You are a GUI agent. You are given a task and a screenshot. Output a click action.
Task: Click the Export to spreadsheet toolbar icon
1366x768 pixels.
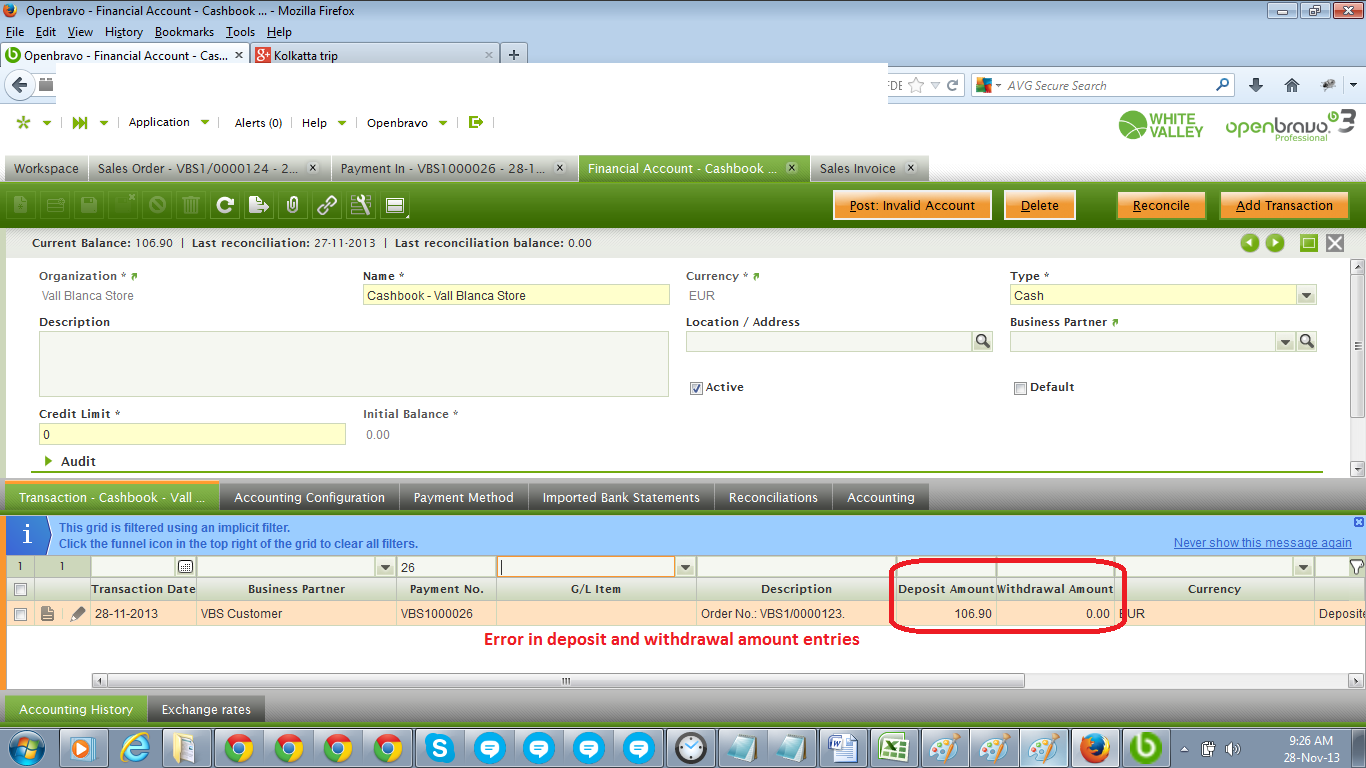click(x=259, y=205)
